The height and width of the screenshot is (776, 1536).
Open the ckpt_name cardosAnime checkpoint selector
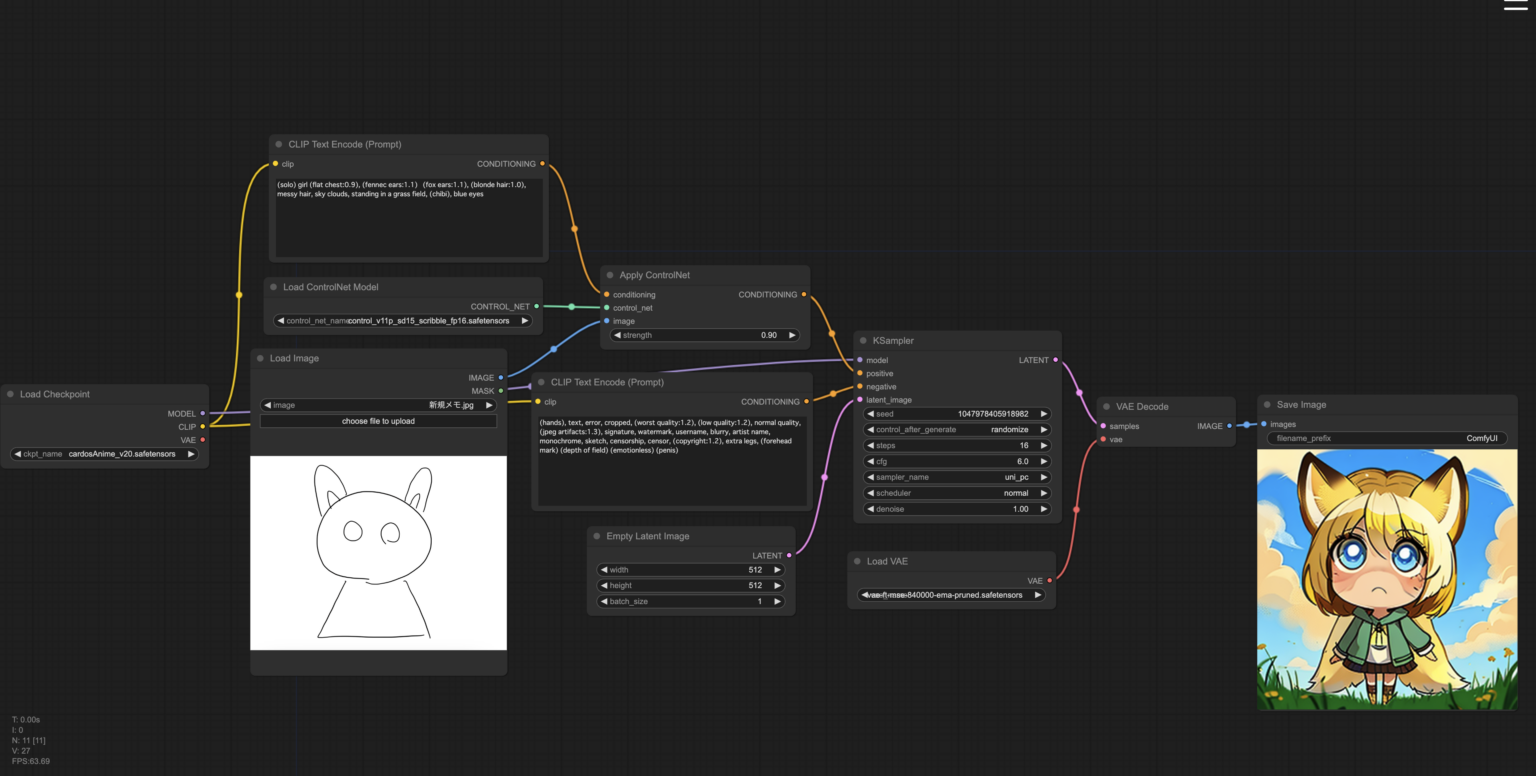(x=104, y=454)
